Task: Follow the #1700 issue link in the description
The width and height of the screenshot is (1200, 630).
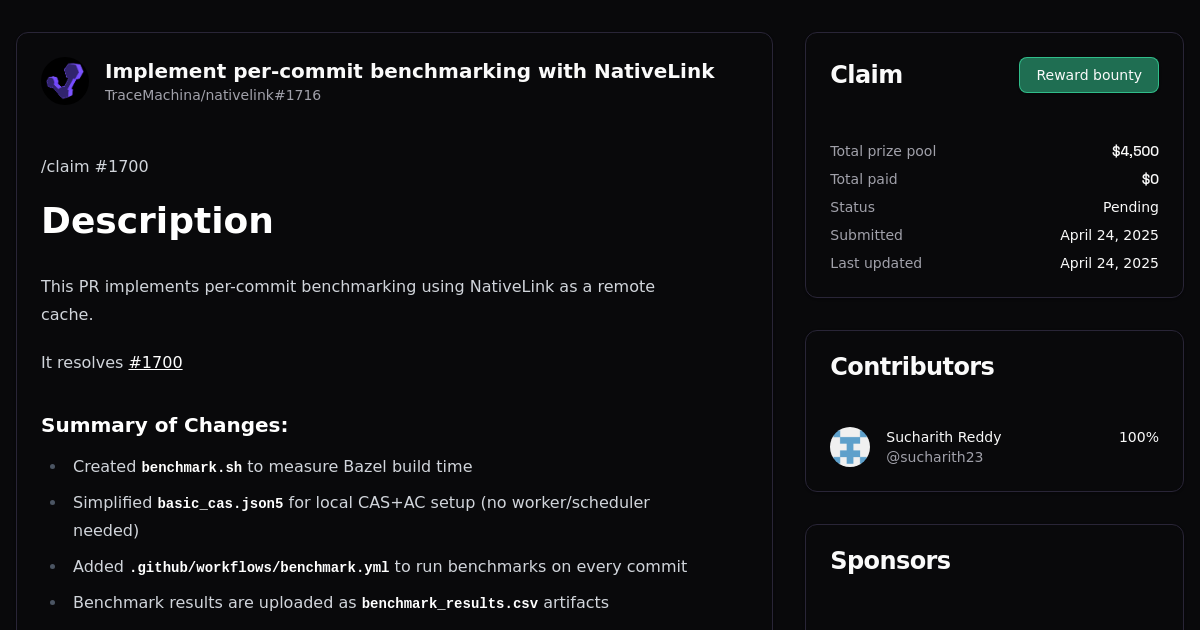Action: [x=155, y=362]
